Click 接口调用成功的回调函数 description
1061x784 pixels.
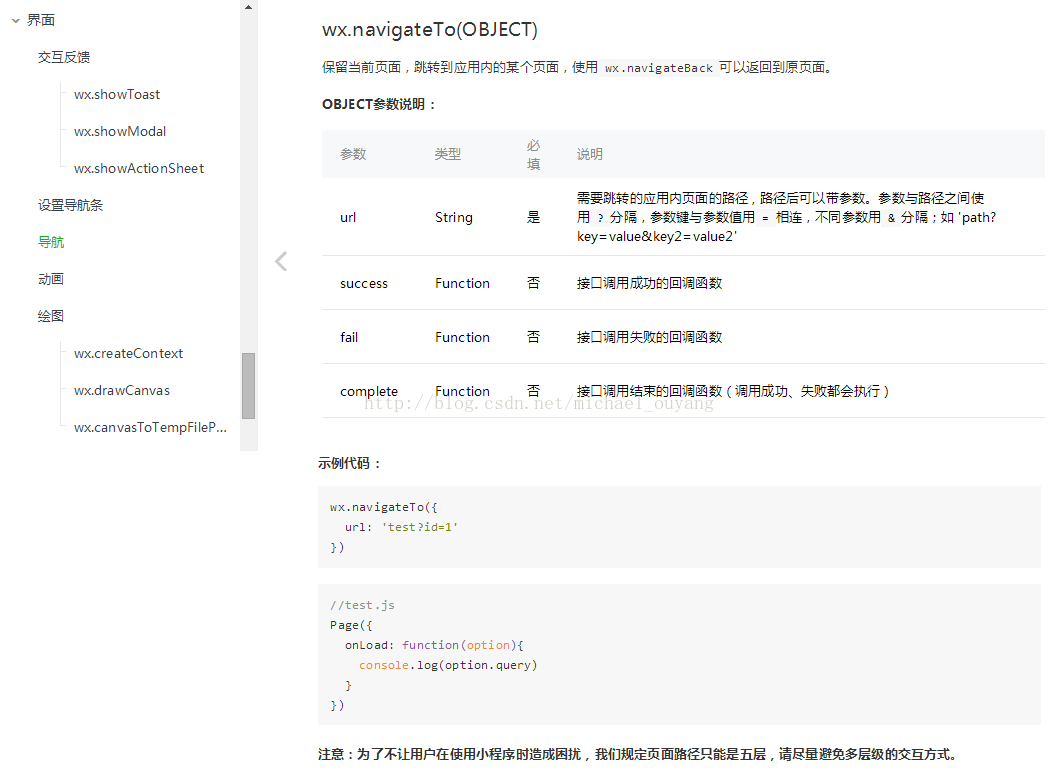point(650,283)
